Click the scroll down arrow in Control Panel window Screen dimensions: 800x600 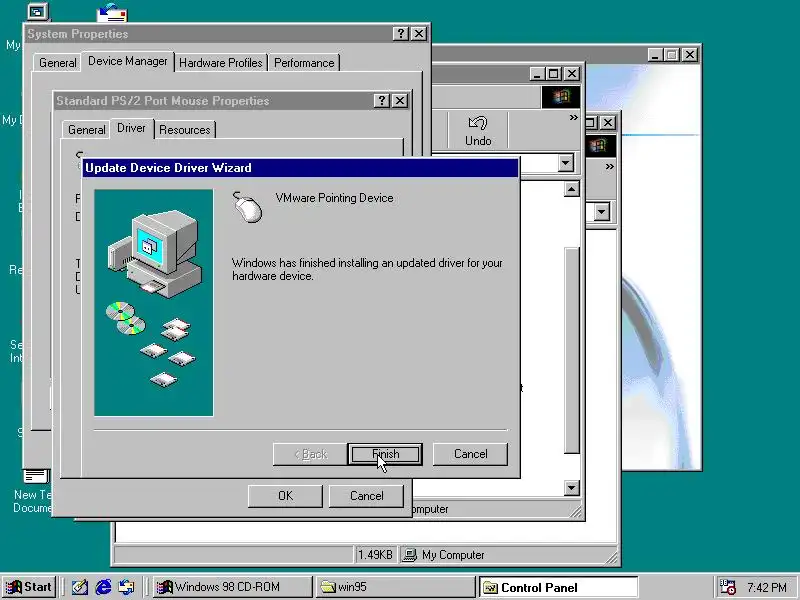point(571,488)
